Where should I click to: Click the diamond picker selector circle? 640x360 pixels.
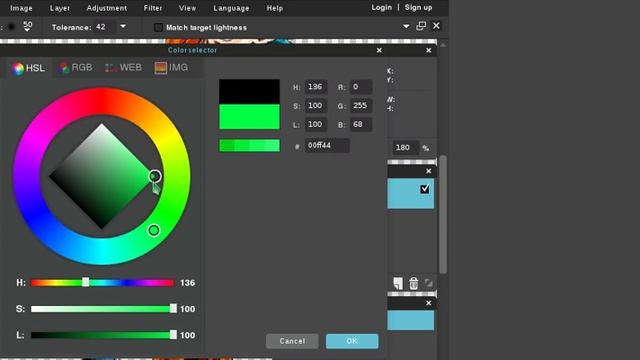154,176
